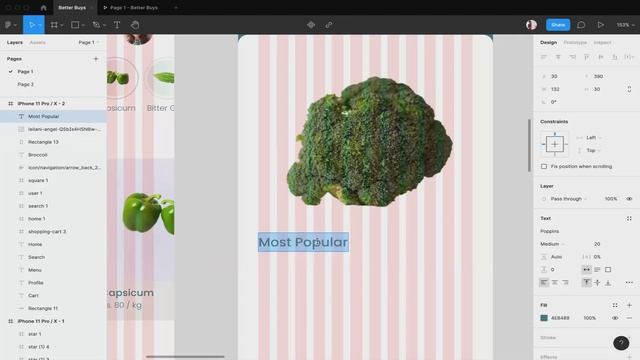
Task: Add a stroke with plus icon
Action: pyautogui.click(x=629, y=338)
